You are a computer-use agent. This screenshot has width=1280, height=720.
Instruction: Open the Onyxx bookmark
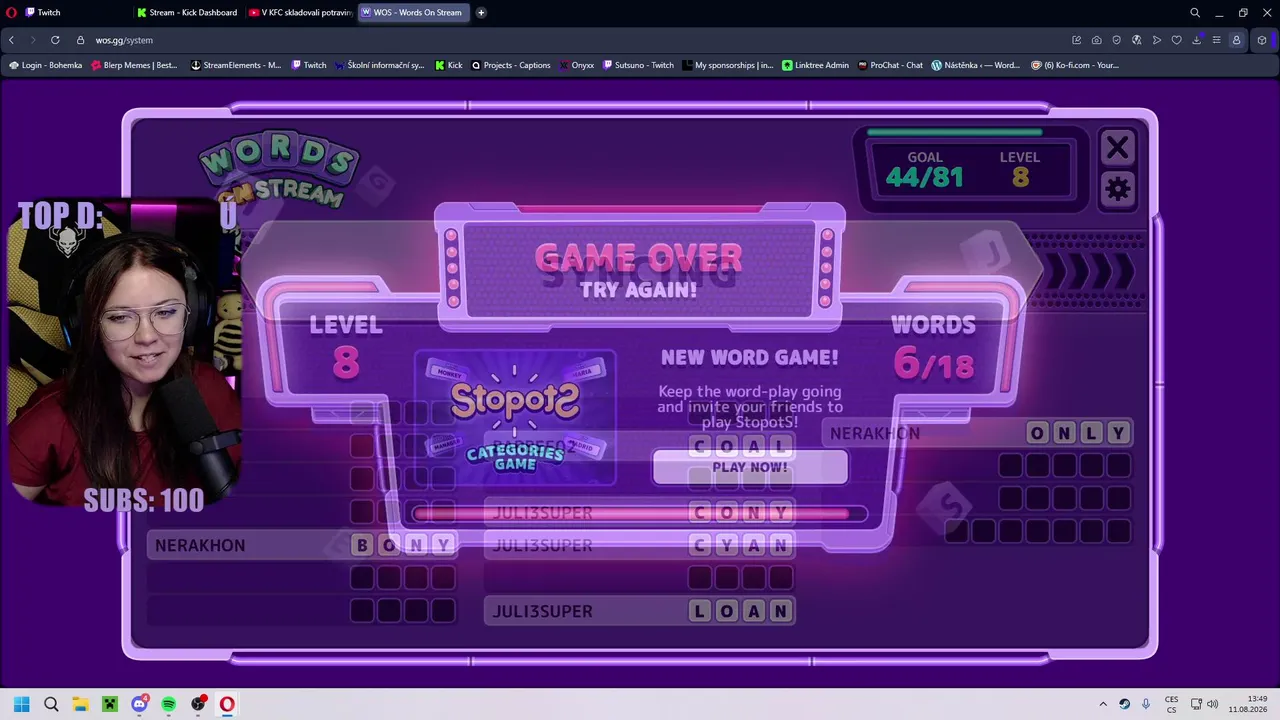[576, 65]
